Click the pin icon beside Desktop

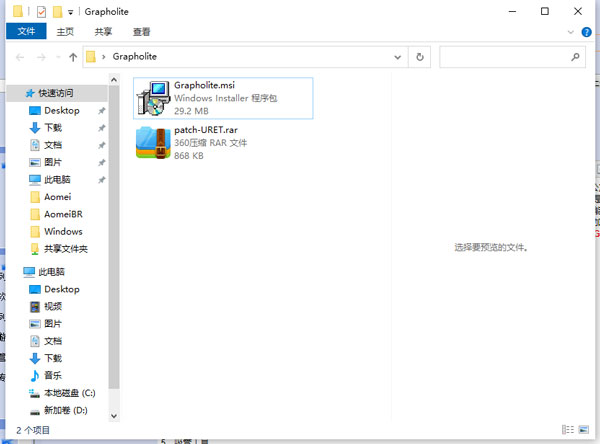point(101,111)
